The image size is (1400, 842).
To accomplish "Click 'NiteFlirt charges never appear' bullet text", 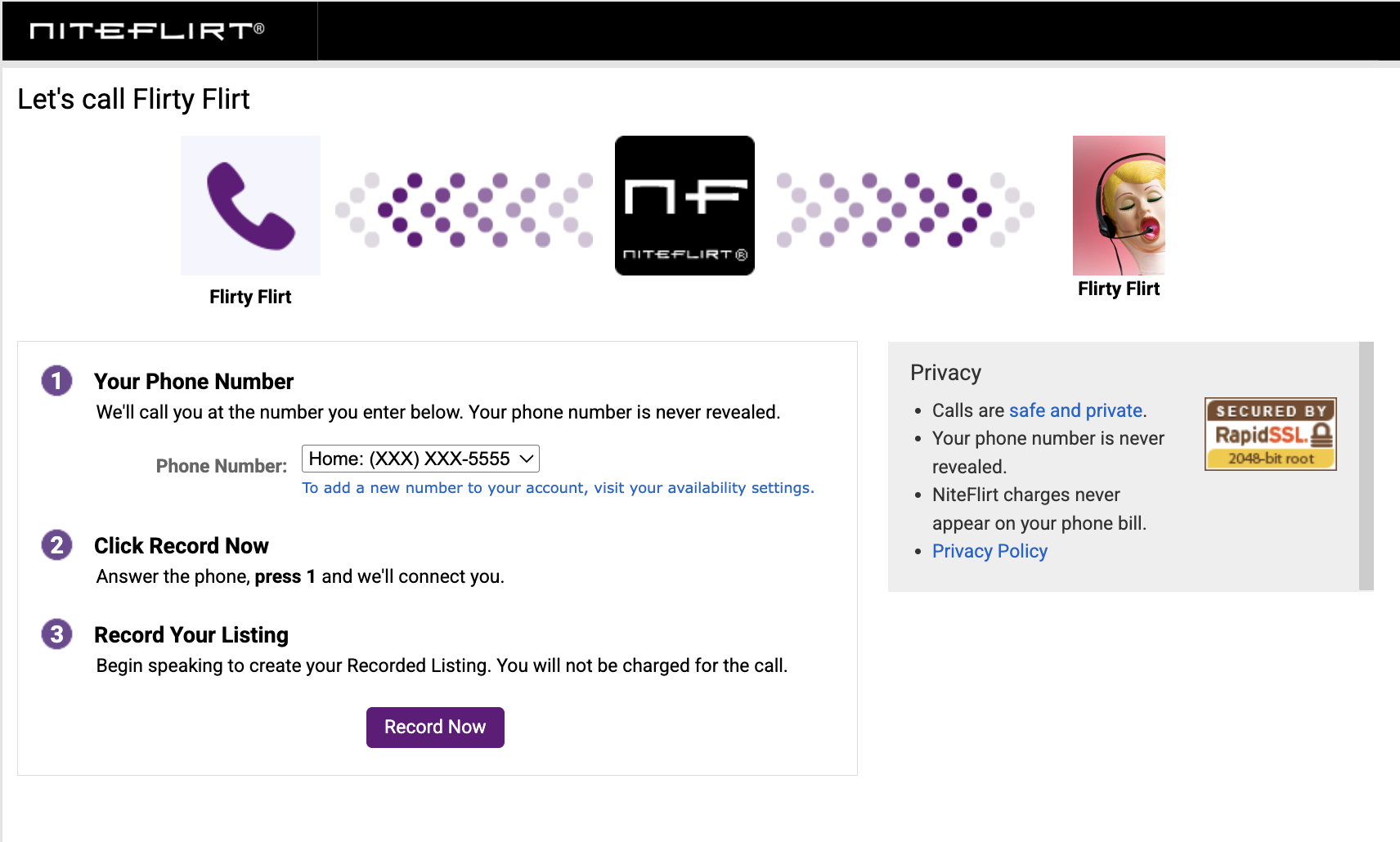I will [1039, 509].
